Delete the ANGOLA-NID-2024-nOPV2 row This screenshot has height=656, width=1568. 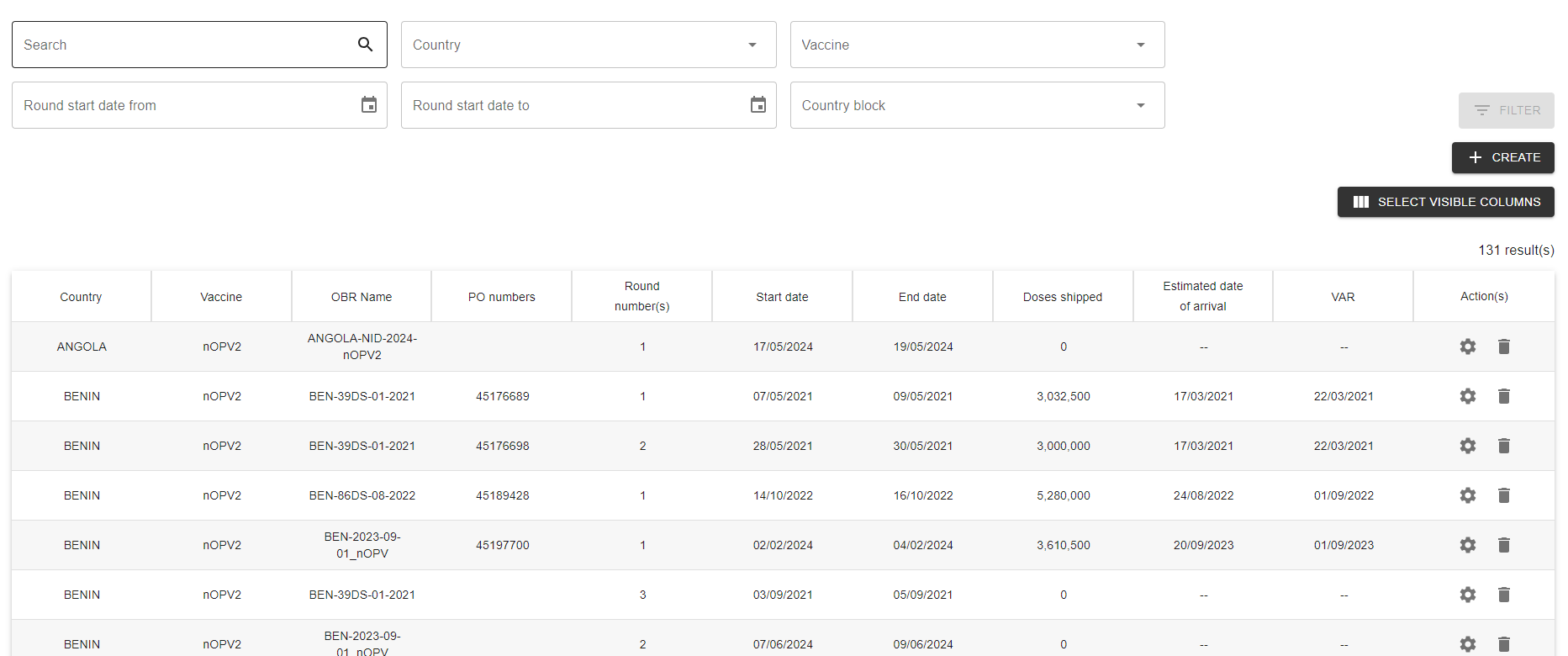pos(1503,347)
